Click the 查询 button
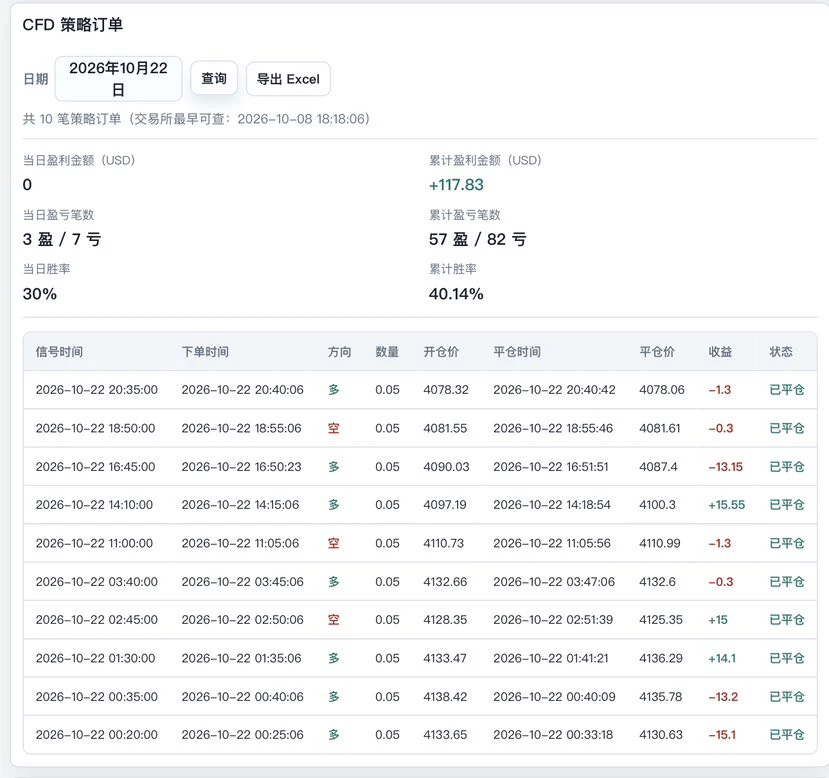Screen dimensions: 829x778 [214, 79]
